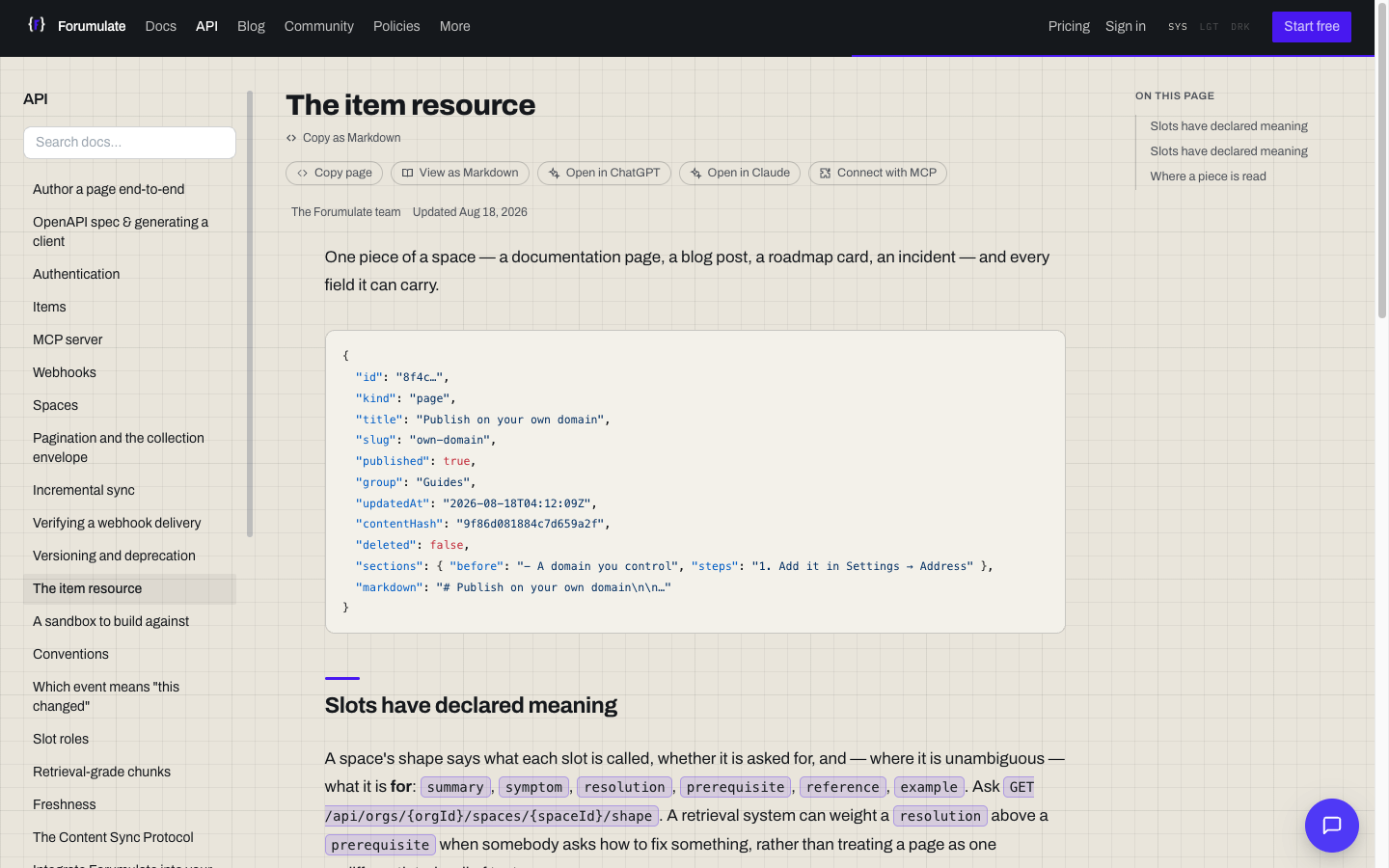Screen dimensions: 1389x868
Task: Open the Community navigation item
Action: coord(319,27)
